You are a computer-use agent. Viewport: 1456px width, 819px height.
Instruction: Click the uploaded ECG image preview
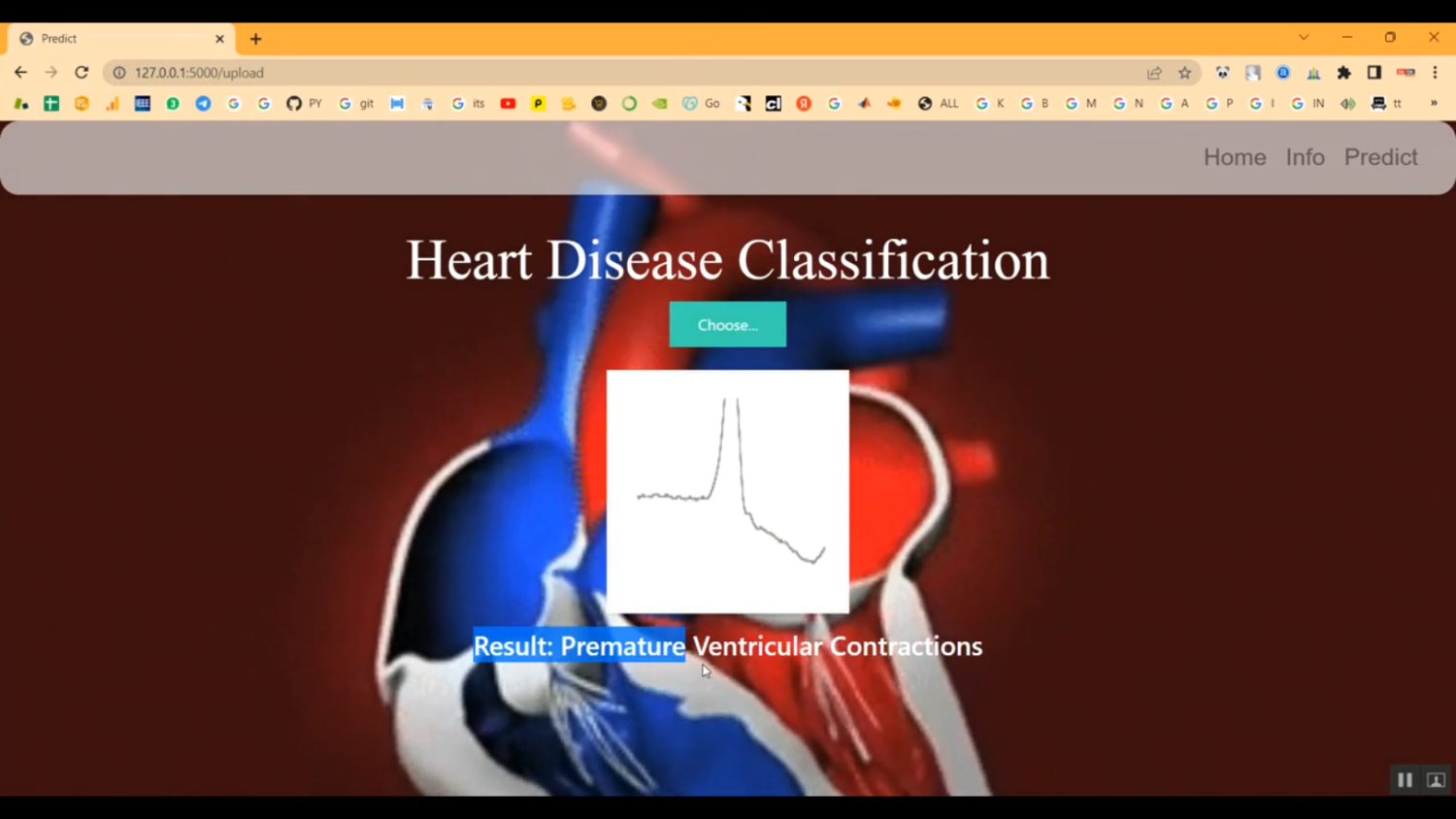click(728, 492)
